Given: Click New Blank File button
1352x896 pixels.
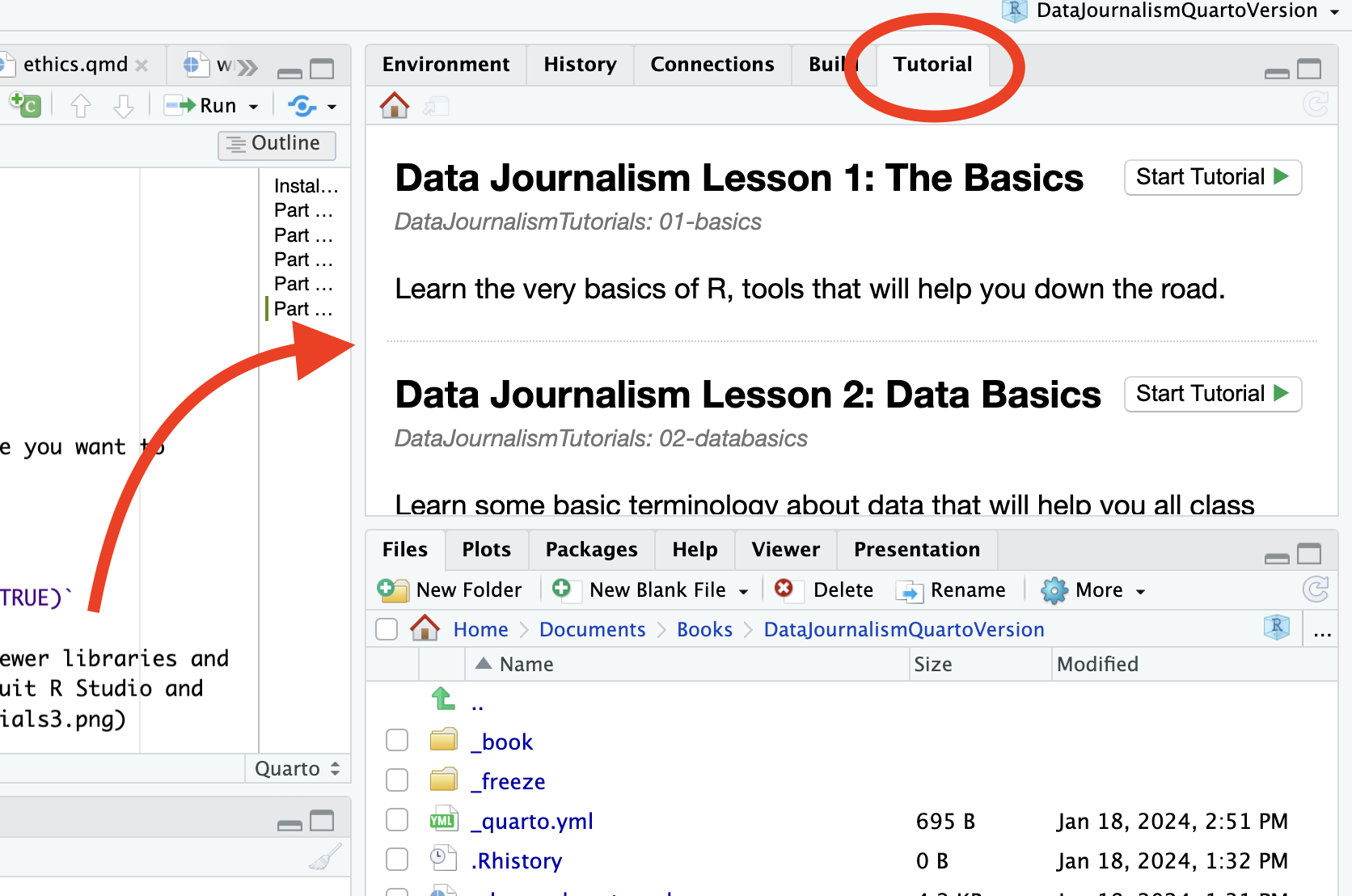Looking at the screenshot, I should pyautogui.click(x=640, y=590).
